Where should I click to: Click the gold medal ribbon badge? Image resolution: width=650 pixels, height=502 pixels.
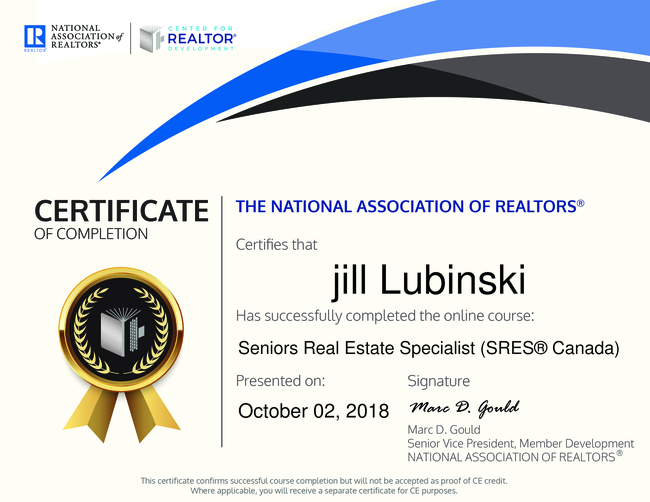click(121, 354)
